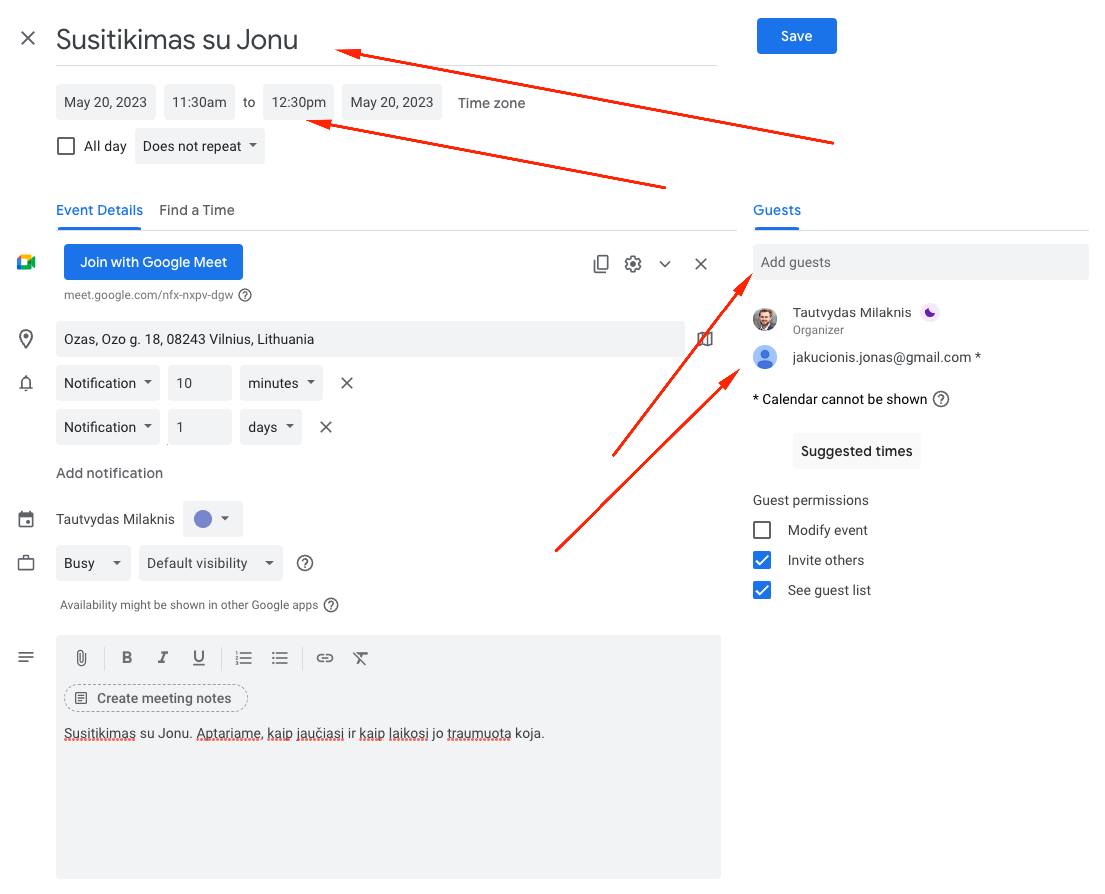
Task: Remove the Google Meet conferencing
Action: tap(700, 264)
